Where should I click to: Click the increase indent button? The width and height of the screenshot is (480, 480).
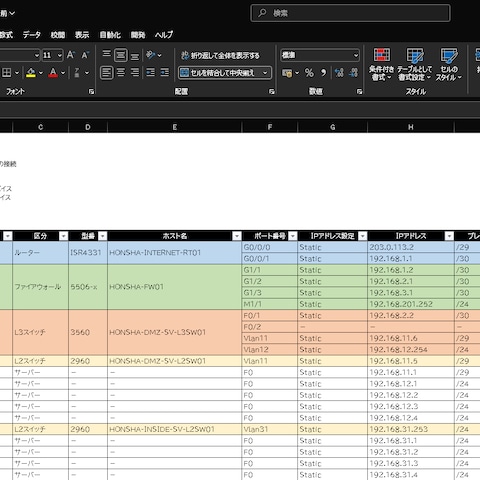click(x=165, y=72)
